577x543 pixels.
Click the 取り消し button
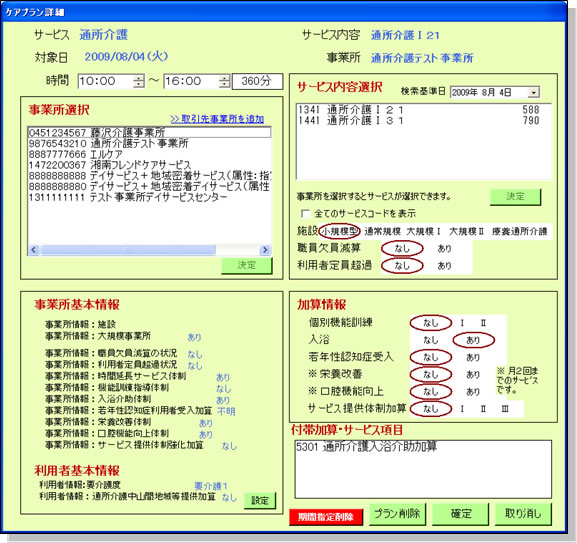point(523,514)
